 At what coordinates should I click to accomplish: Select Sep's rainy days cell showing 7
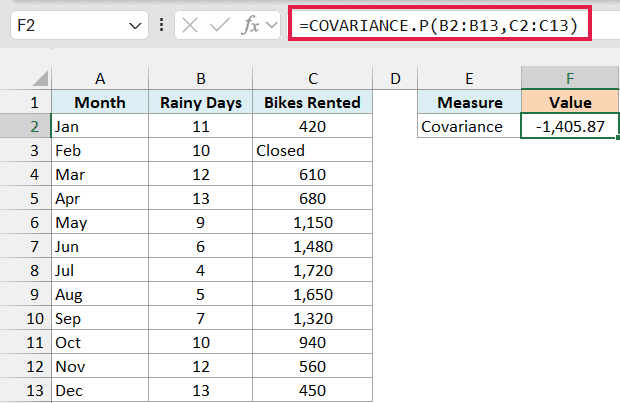(x=200, y=319)
